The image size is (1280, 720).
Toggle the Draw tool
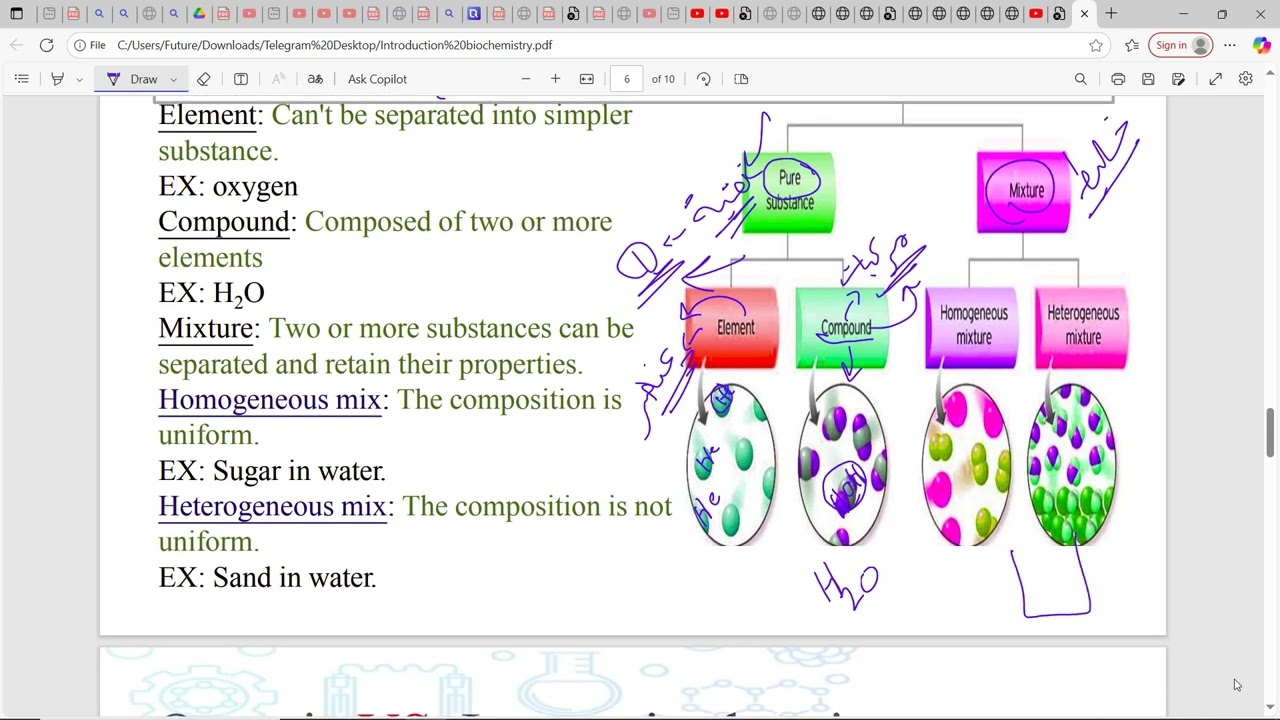point(132,79)
